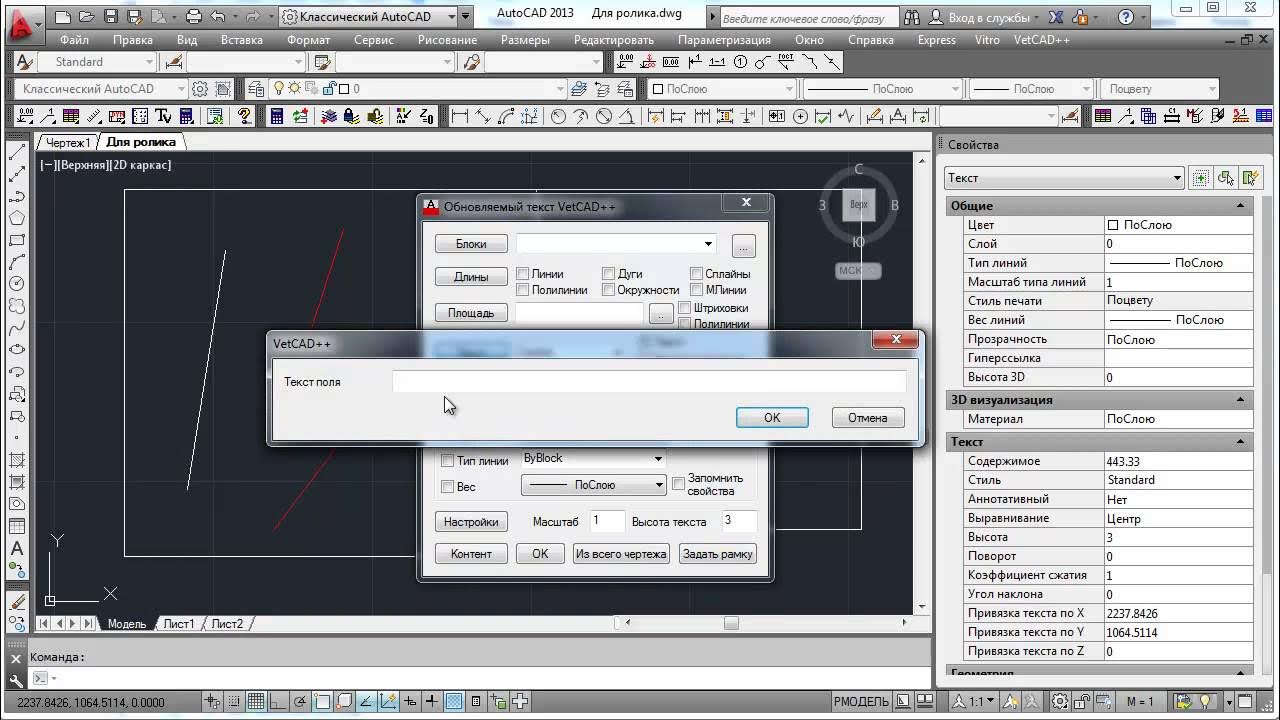The image size is (1280, 720).
Task: Open the ByBlock line type dropdown
Action: click(593, 458)
